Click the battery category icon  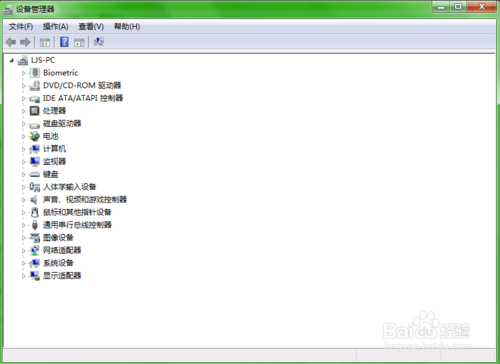point(35,136)
